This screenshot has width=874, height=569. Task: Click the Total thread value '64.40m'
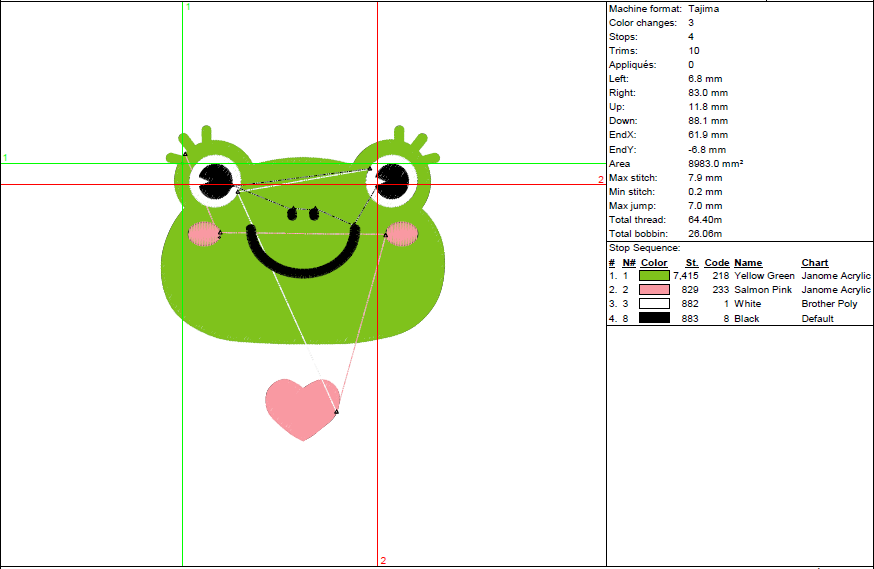705,220
